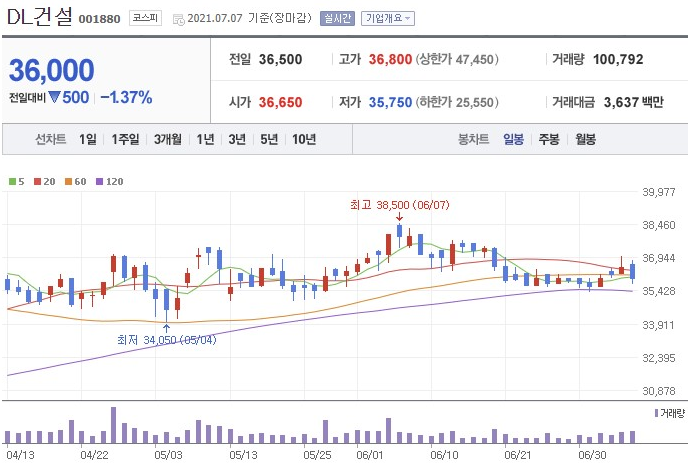688x464 pixels.
Task: Switch to 일봉 daily candle chart
Action: (513, 139)
